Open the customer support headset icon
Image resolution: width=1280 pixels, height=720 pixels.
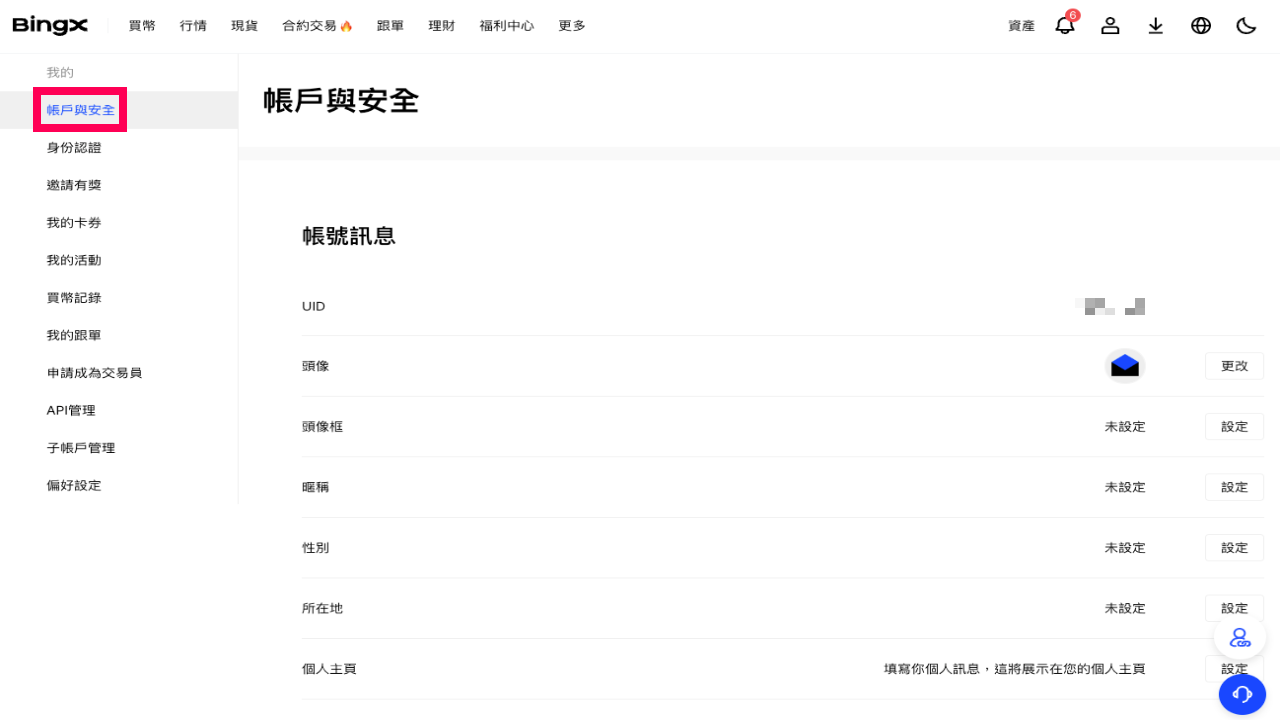click(x=1242, y=694)
